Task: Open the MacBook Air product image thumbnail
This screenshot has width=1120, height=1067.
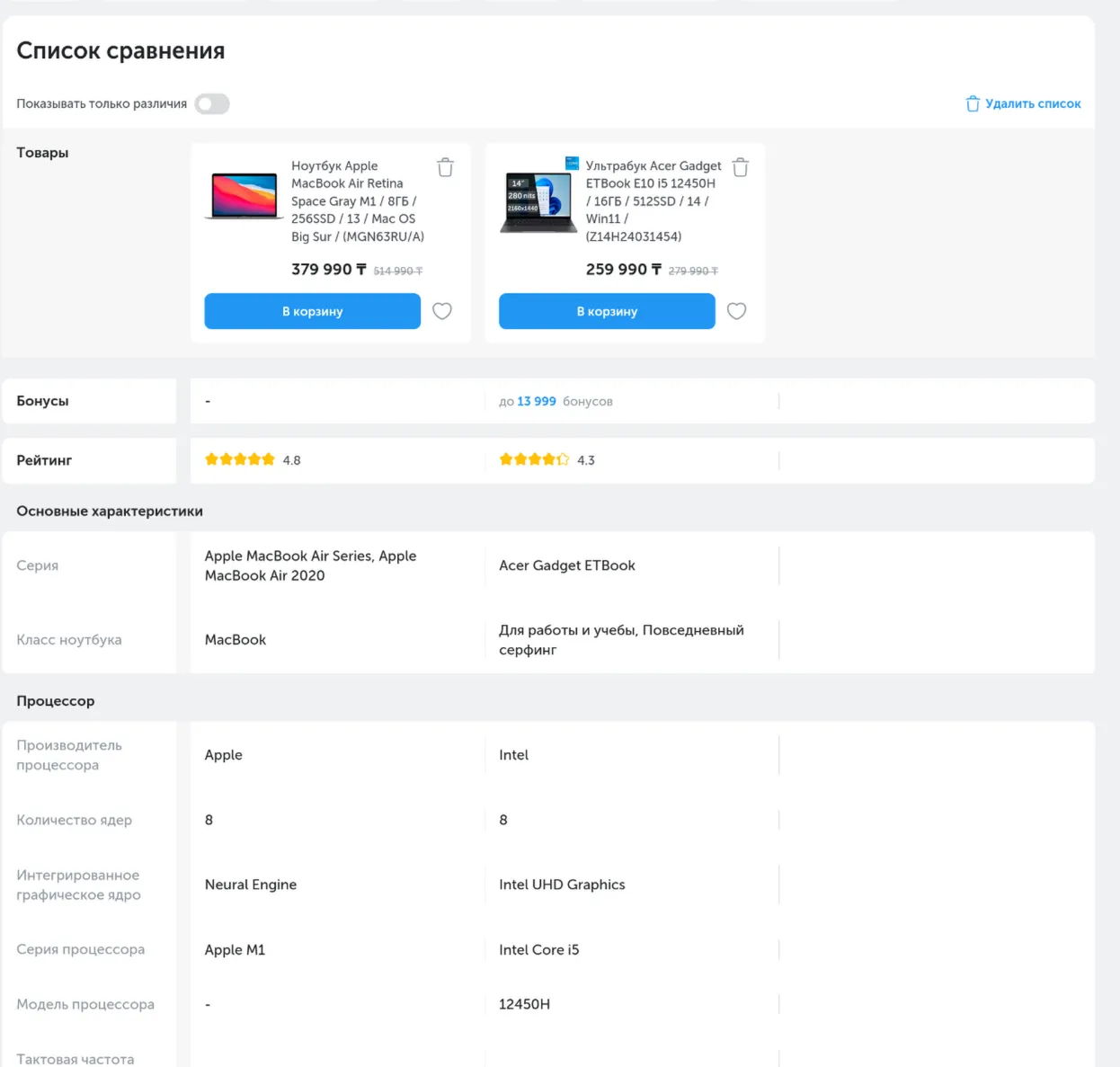Action: click(x=242, y=195)
